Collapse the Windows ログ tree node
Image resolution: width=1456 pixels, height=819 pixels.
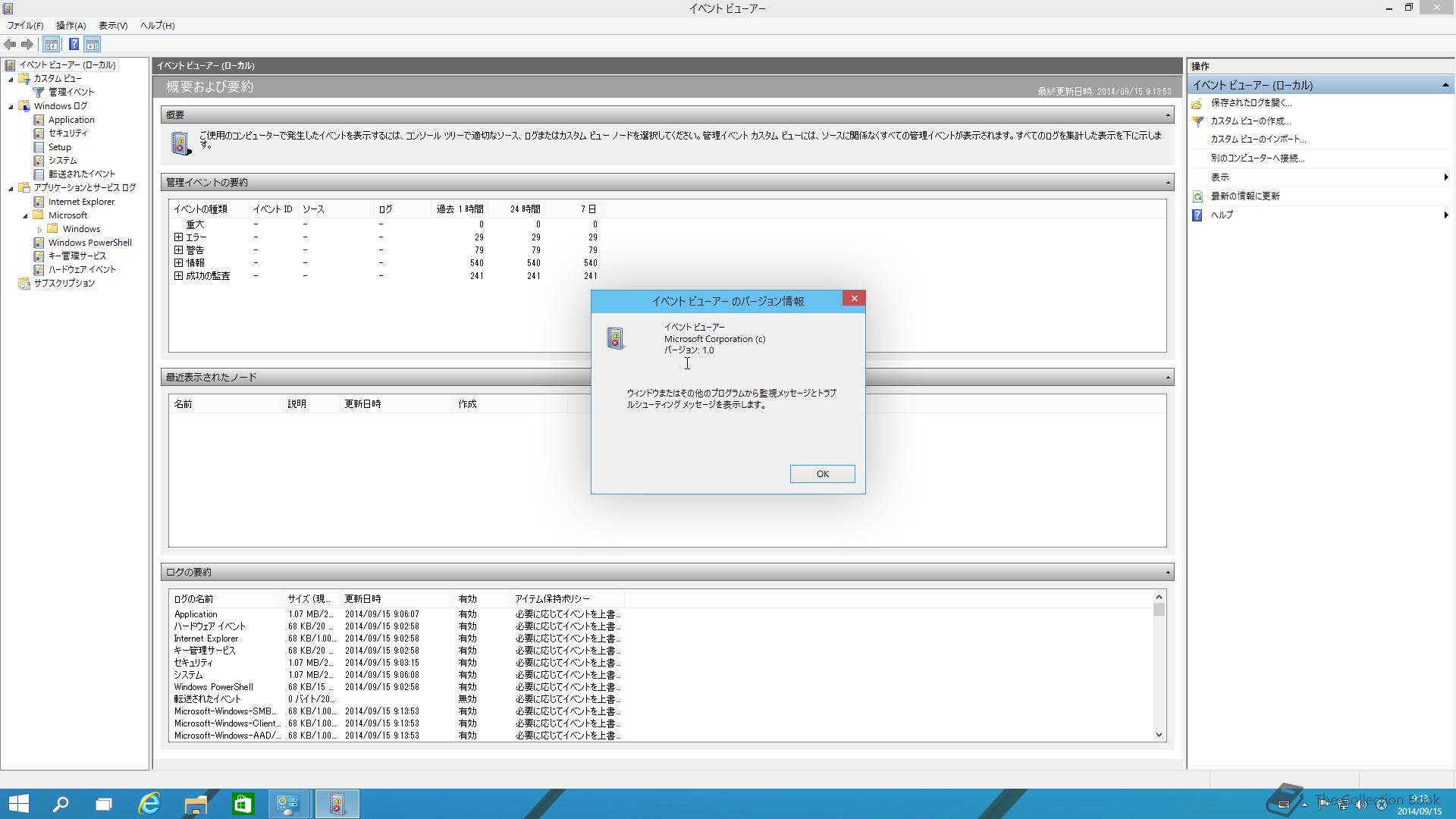[11, 106]
